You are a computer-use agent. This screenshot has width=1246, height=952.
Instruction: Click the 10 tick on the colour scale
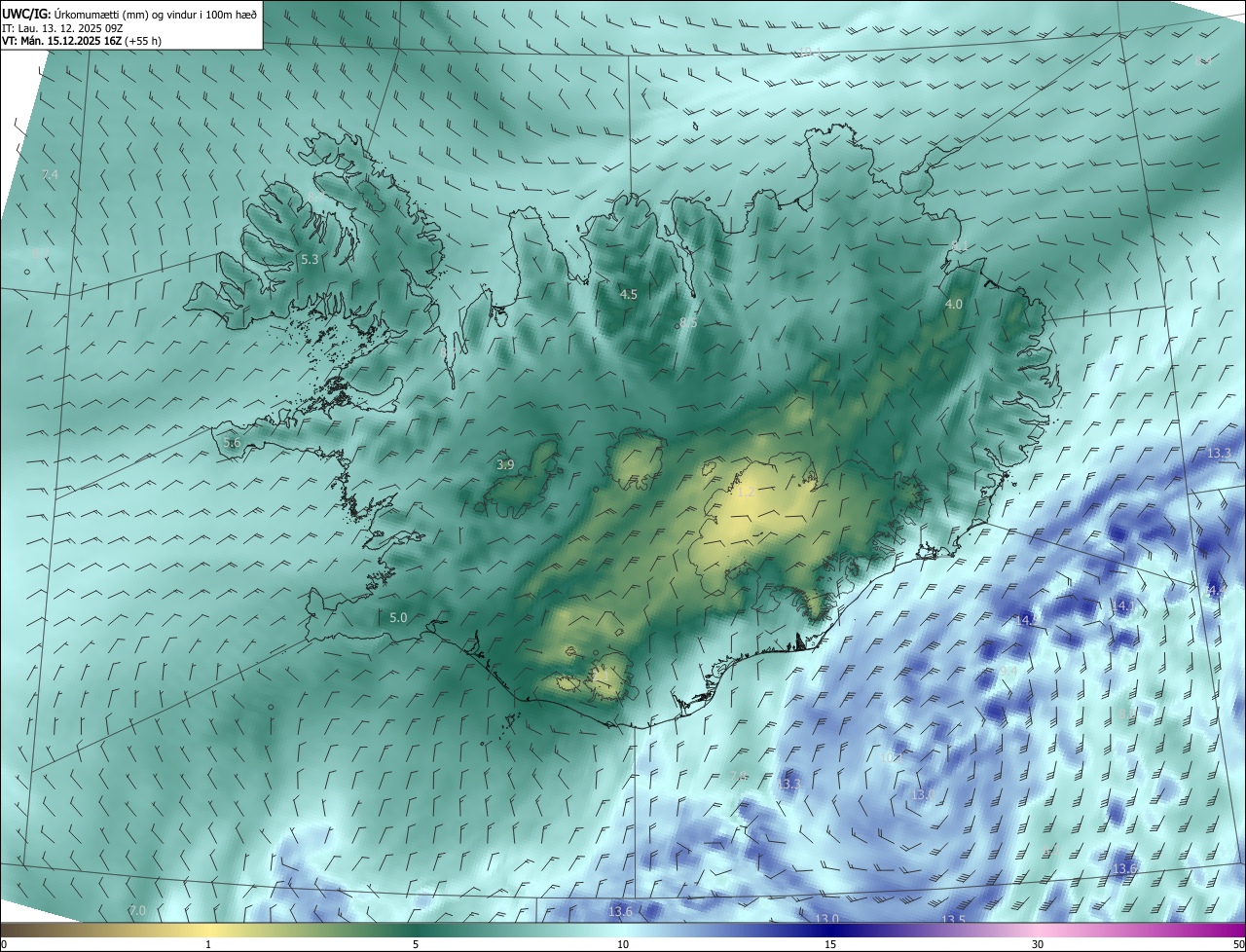pyautogui.click(x=623, y=944)
